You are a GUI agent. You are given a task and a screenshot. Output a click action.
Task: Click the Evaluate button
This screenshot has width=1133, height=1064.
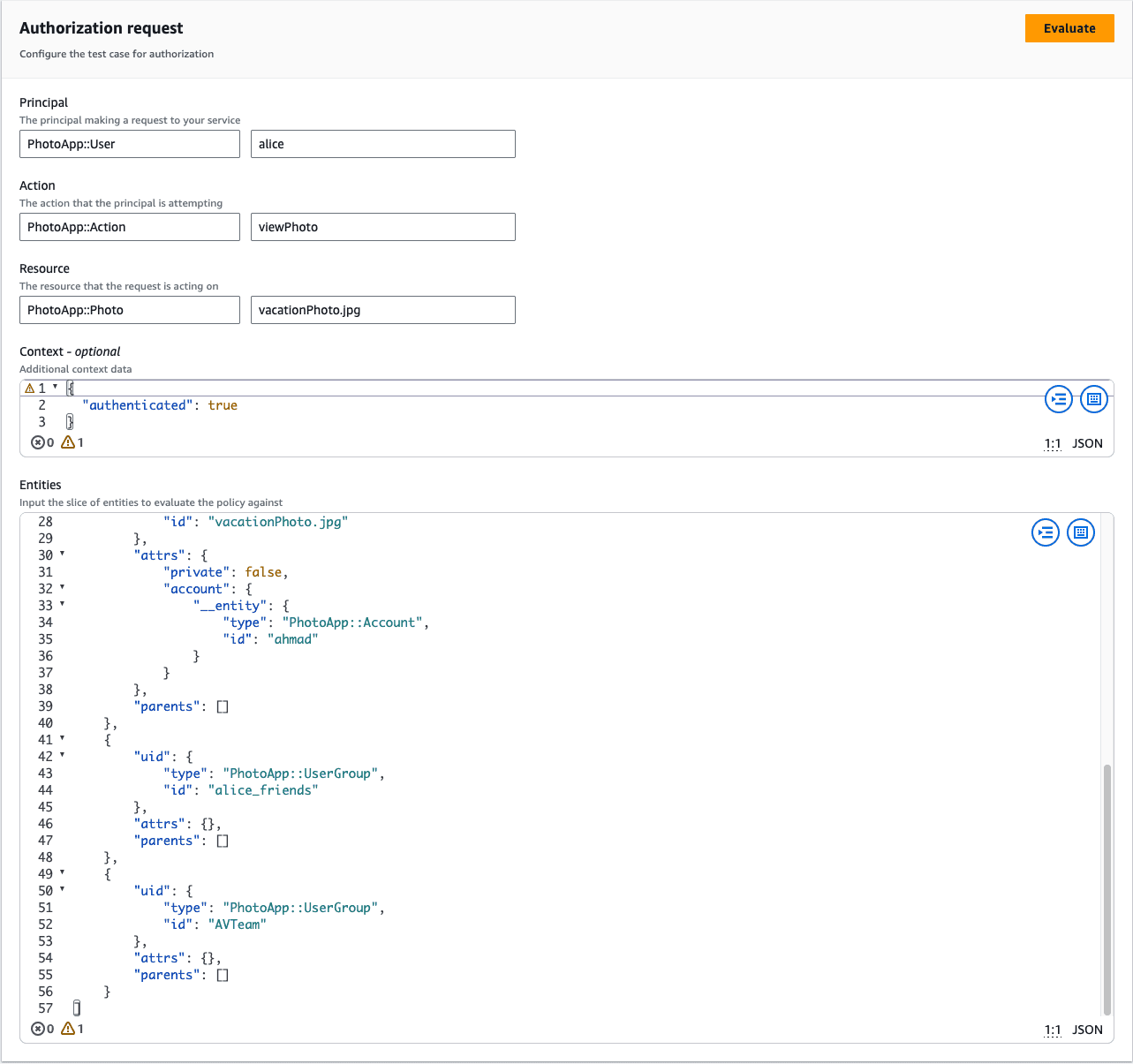point(1069,28)
